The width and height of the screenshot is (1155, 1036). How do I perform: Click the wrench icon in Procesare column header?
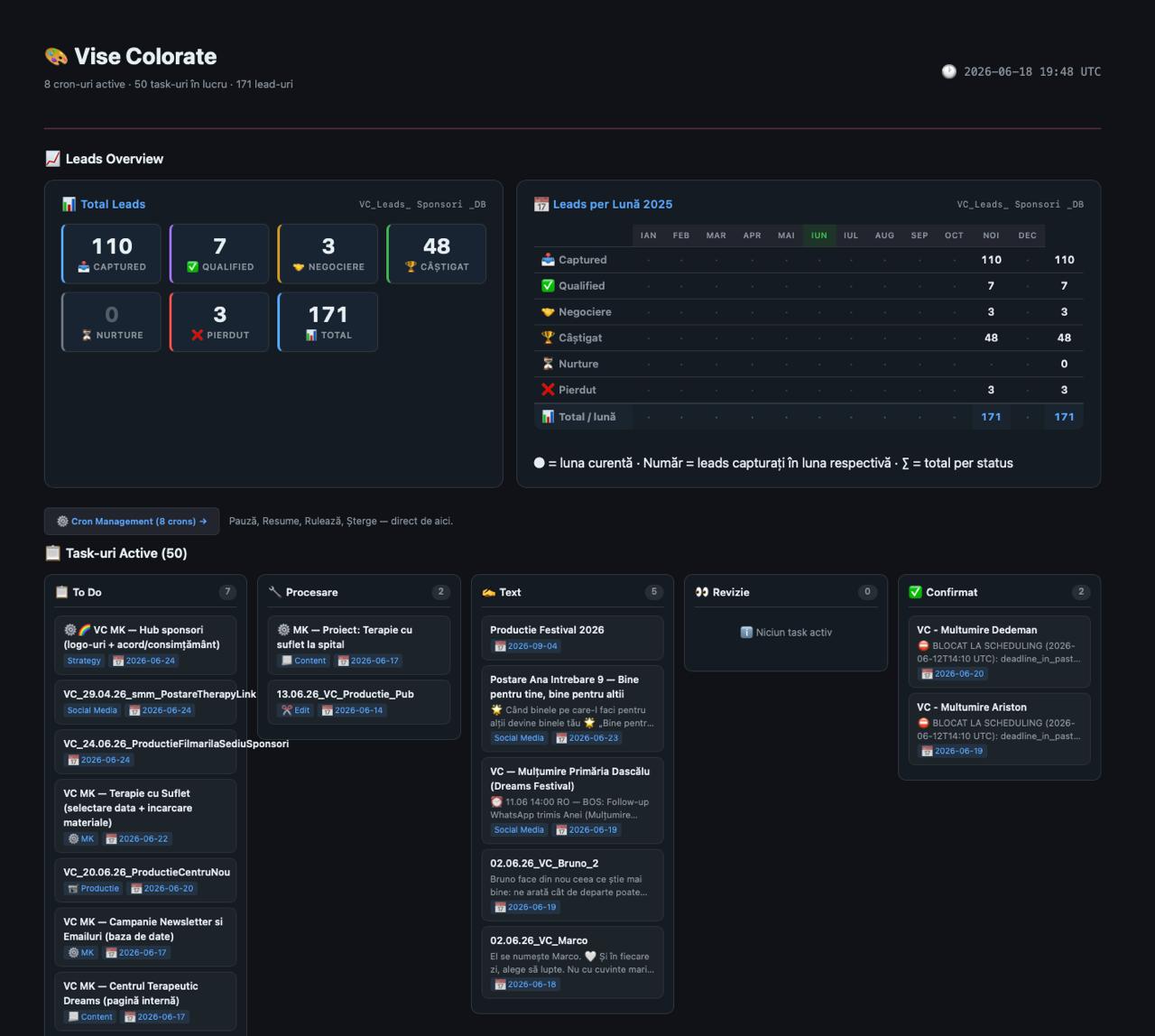275,592
